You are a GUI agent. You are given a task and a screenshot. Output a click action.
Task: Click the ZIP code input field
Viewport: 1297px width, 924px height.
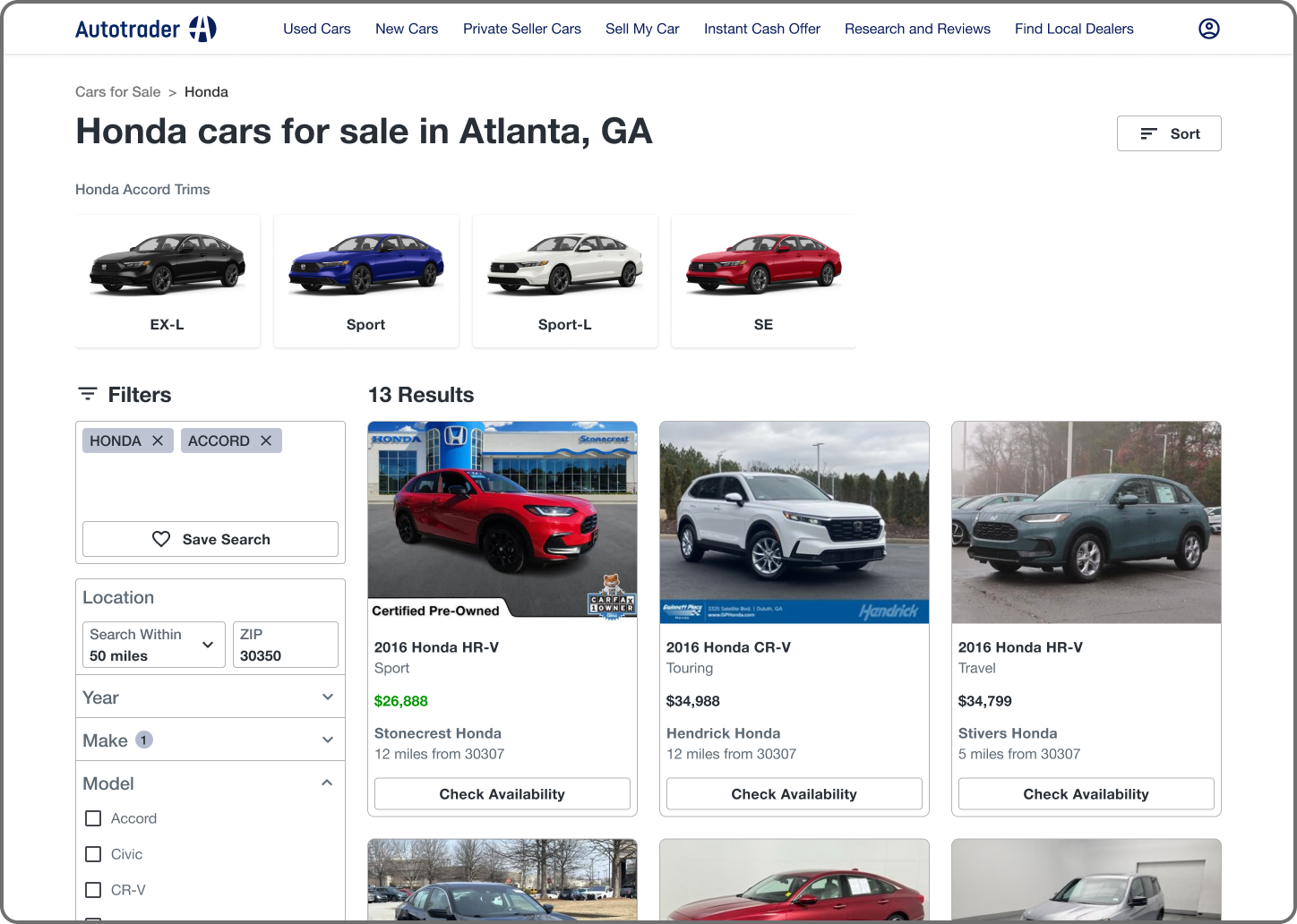tap(286, 646)
